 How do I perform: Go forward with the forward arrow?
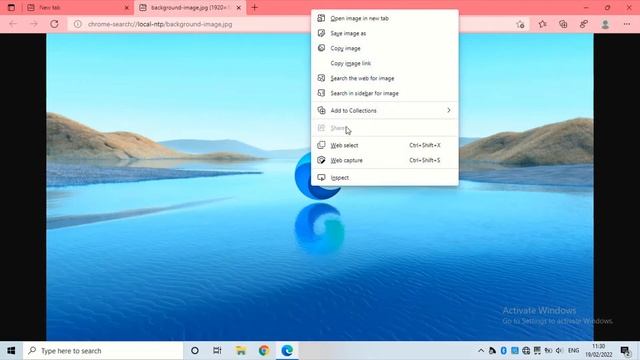coord(33,24)
